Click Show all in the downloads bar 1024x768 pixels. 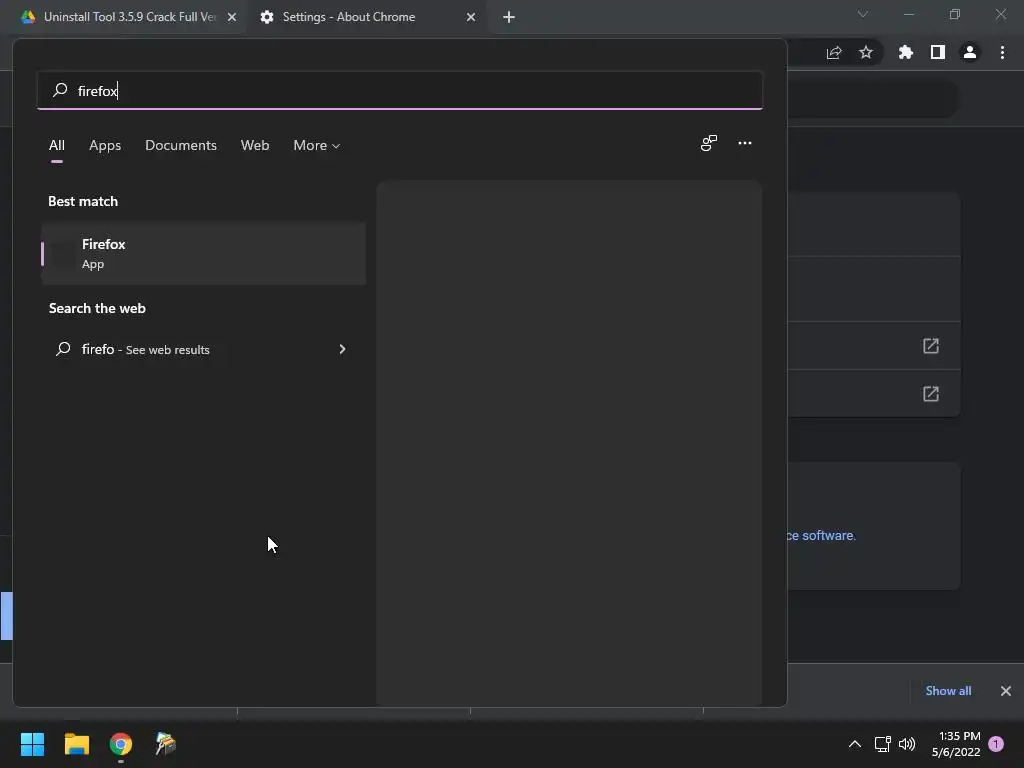point(948,691)
